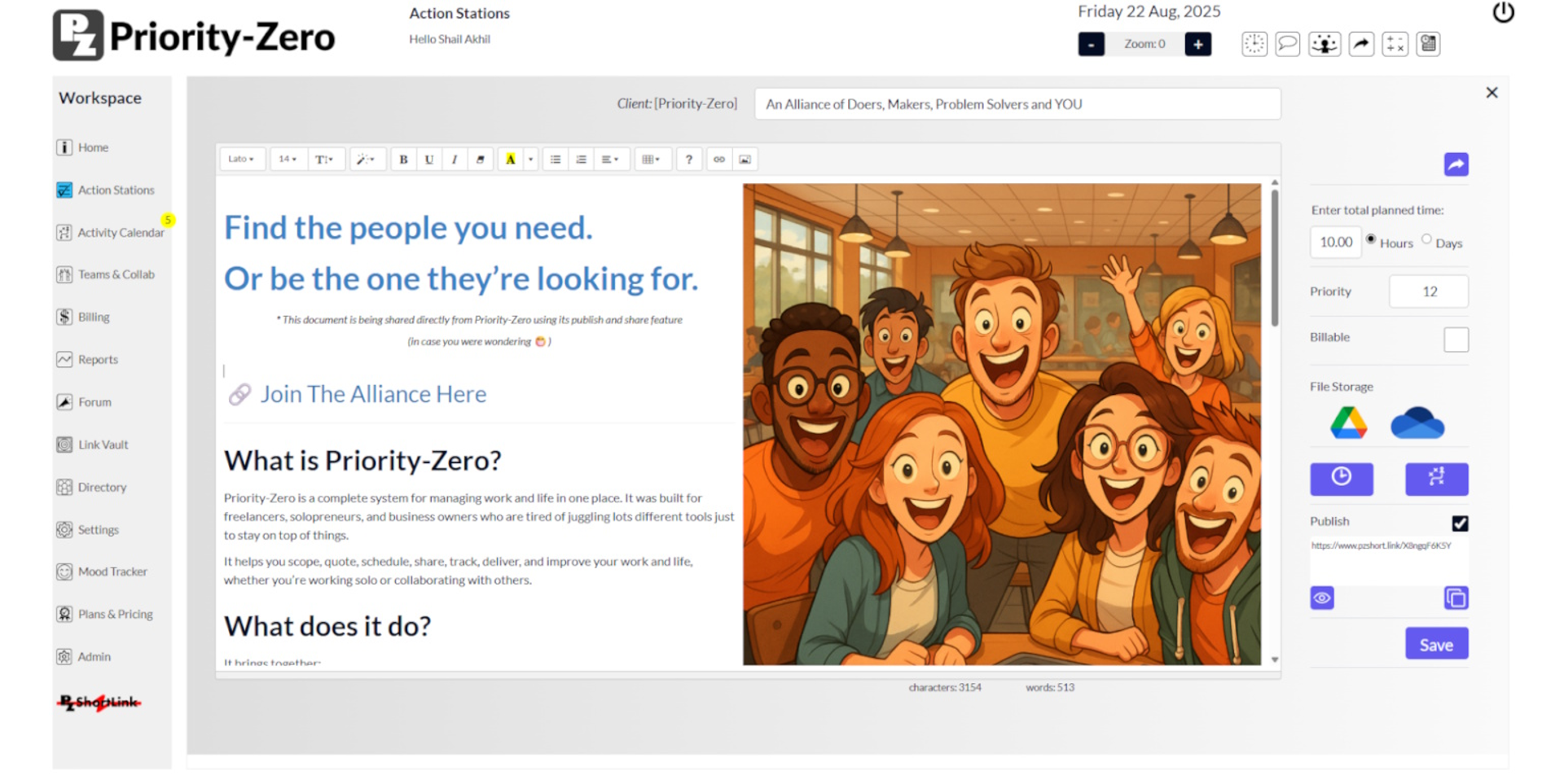Select the Days radio button
Viewport: 1564px width, 784px height.
click(1426, 239)
